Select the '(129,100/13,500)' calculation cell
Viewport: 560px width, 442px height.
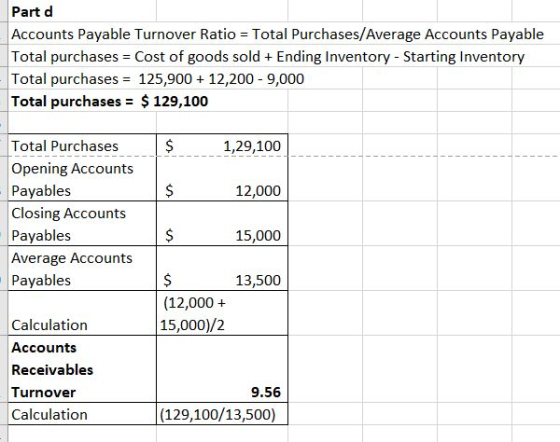click(x=222, y=414)
